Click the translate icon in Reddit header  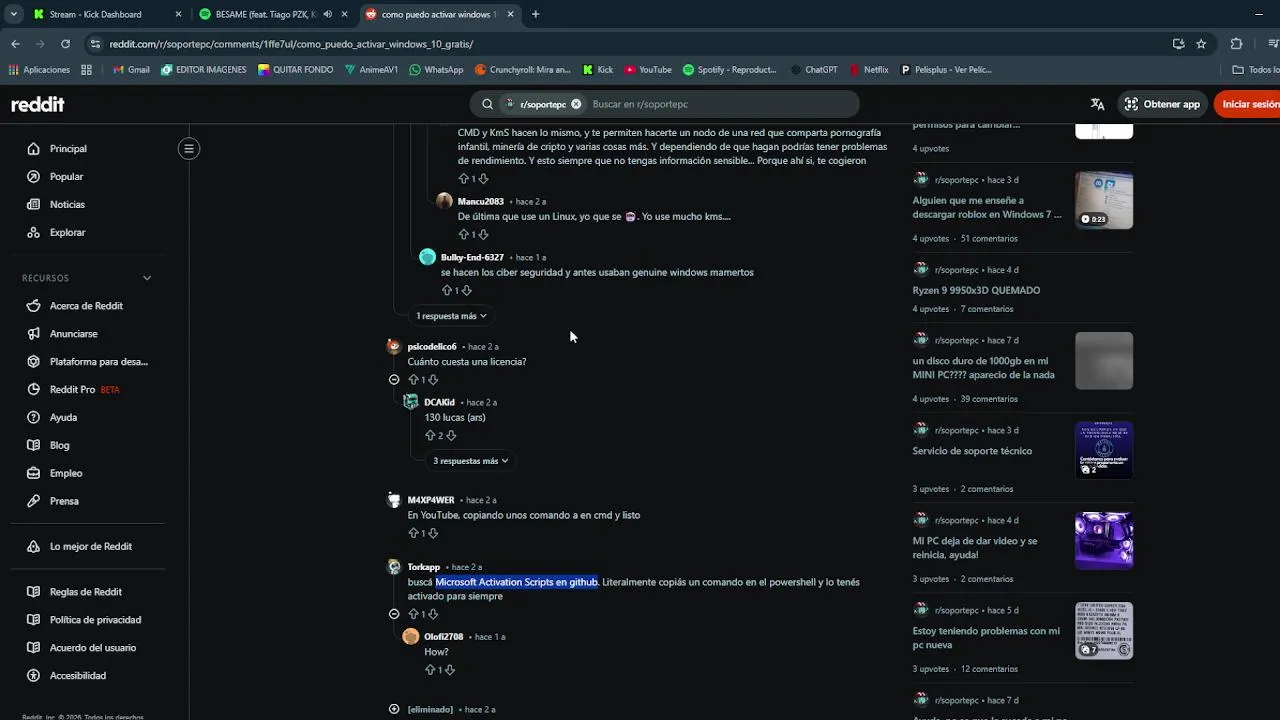(1097, 104)
